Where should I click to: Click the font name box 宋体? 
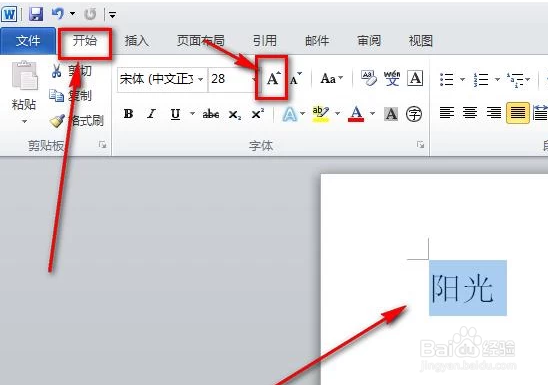[157, 79]
